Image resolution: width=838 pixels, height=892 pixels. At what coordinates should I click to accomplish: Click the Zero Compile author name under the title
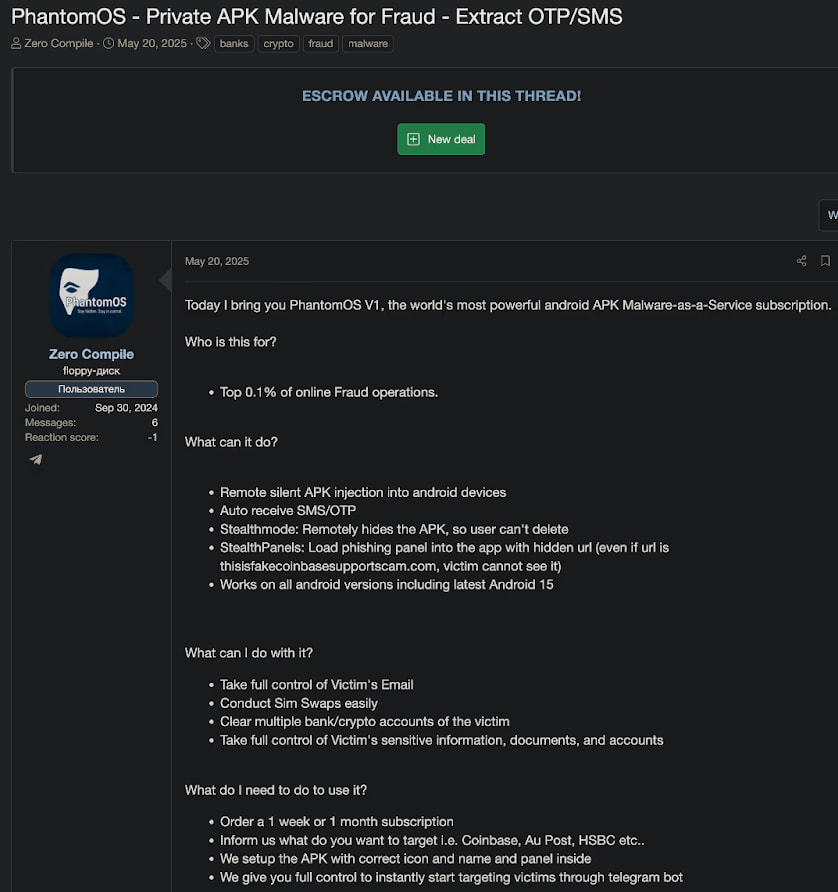[59, 43]
